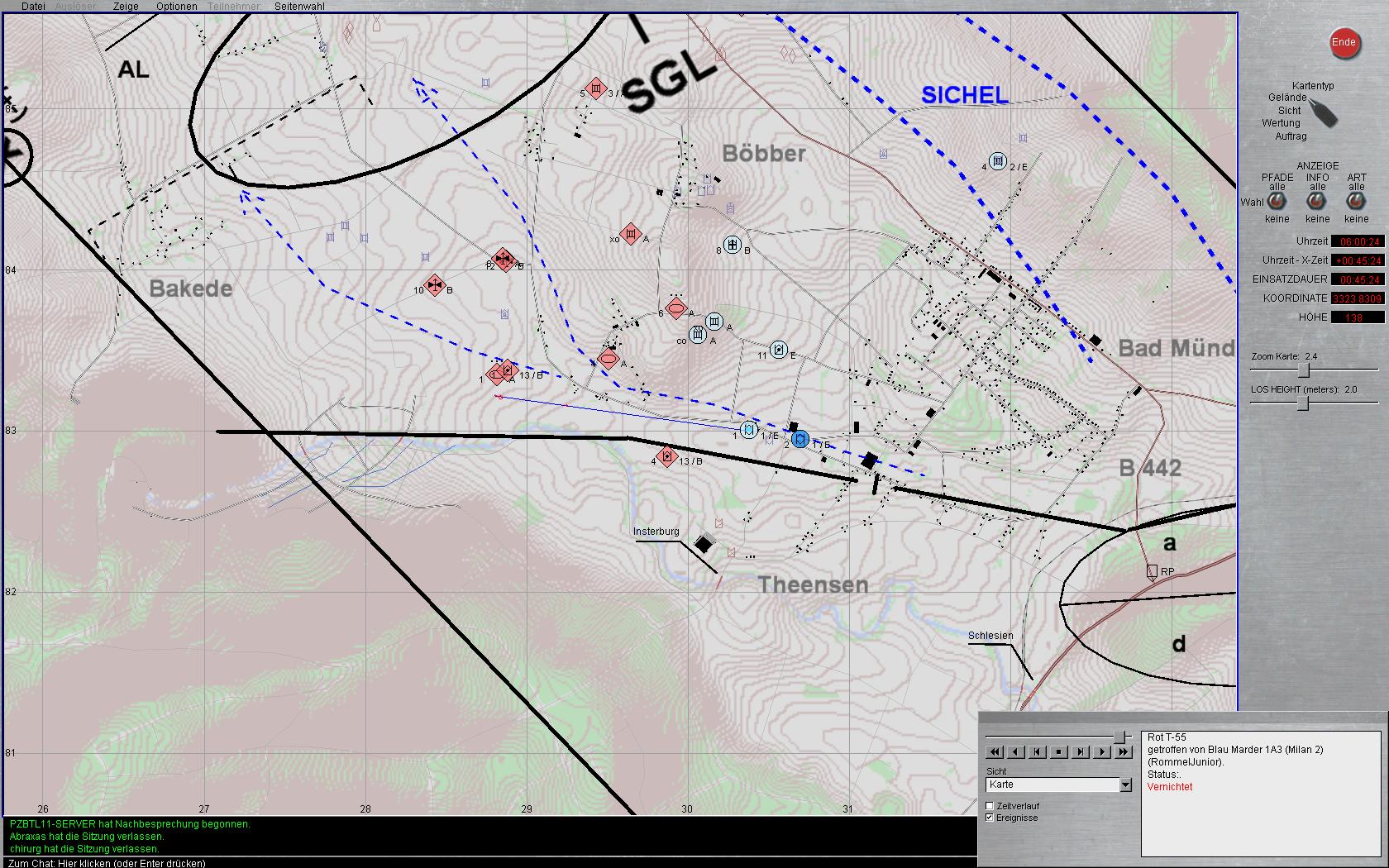Uncheck the Ereignisse checkbox
The image size is (1389, 868).
990,818
